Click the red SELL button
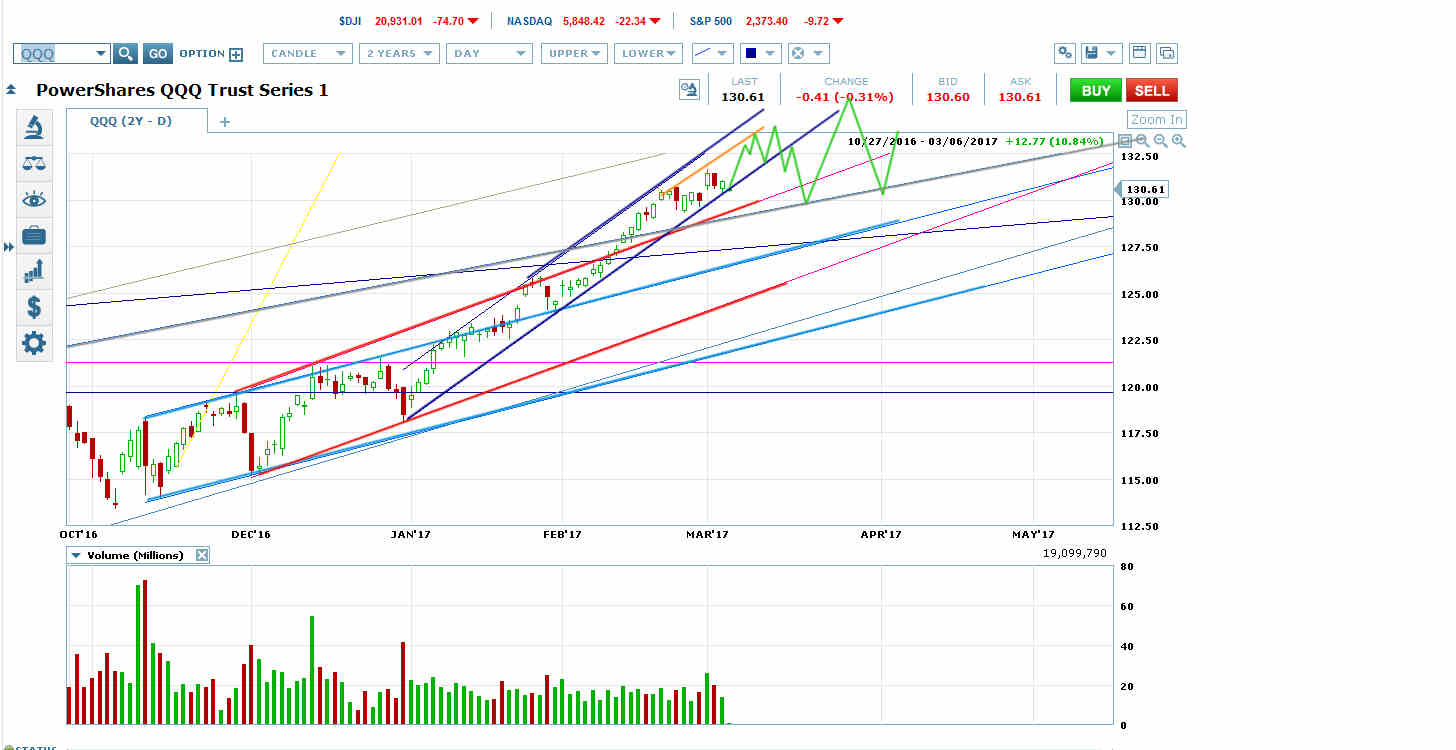Viewport: 1456px width, 750px height. click(1151, 90)
